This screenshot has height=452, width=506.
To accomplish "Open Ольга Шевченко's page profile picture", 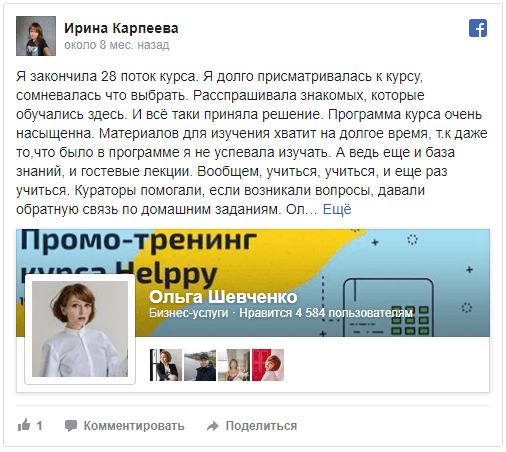I will point(80,329).
